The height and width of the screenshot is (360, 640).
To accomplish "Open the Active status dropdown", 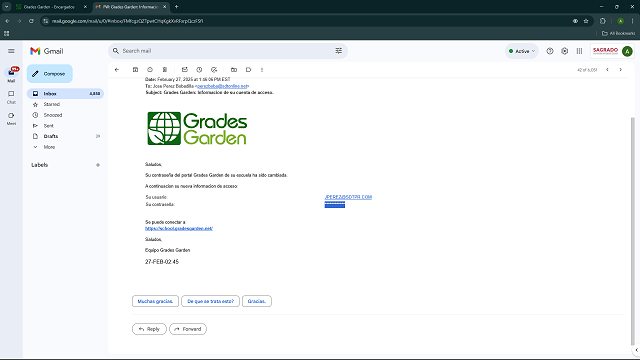I will [x=522, y=51].
